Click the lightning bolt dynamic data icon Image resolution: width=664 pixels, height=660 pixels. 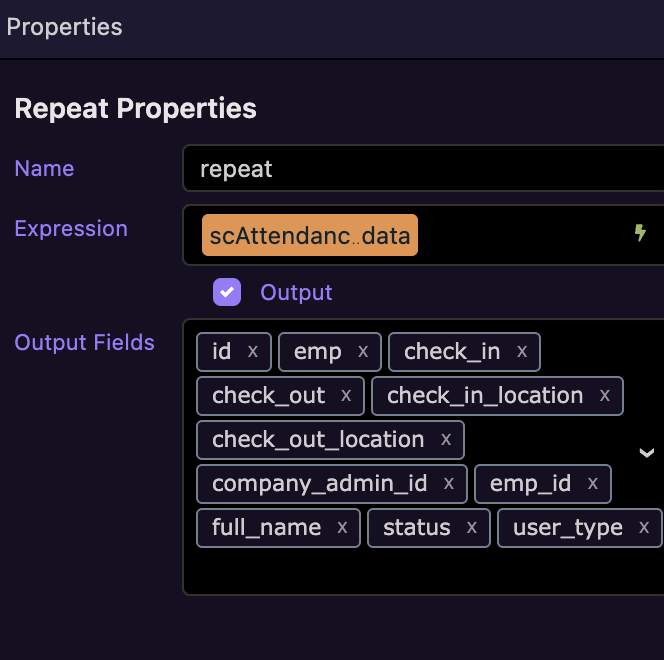point(641,233)
